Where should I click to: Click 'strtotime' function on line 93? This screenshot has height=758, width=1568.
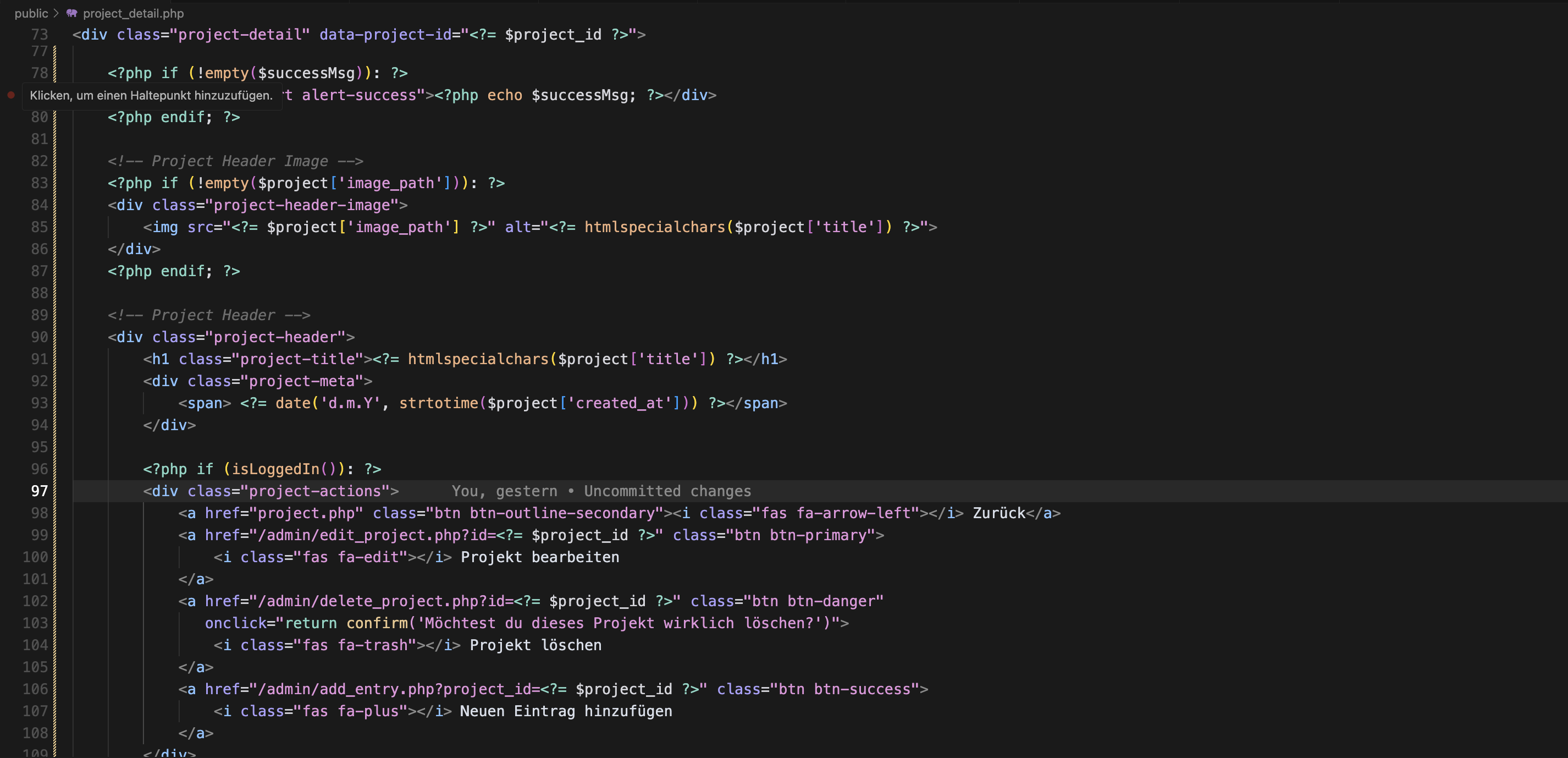point(438,403)
